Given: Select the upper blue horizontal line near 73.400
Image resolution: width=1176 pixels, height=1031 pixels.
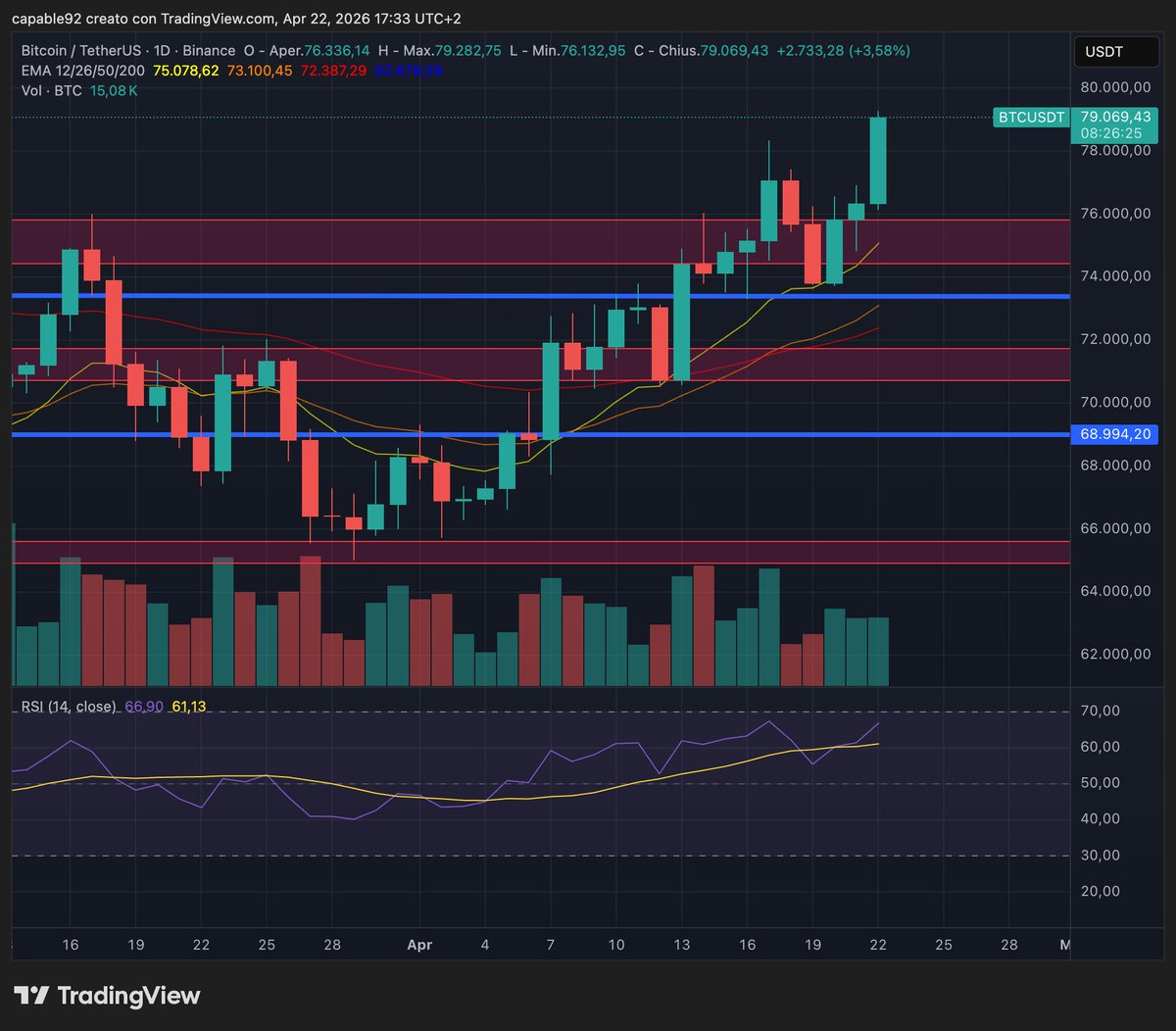Looking at the screenshot, I should (x=540, y=295).
